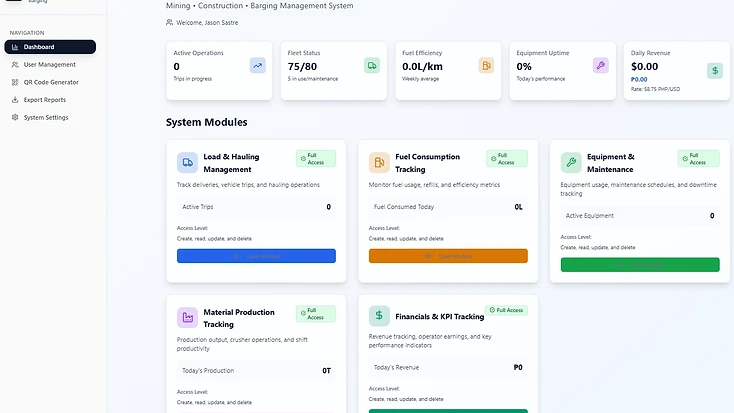This screenshot has height=413, width=734.
Task: Open QR Code Generator page
Action: (x=50, y=82)
